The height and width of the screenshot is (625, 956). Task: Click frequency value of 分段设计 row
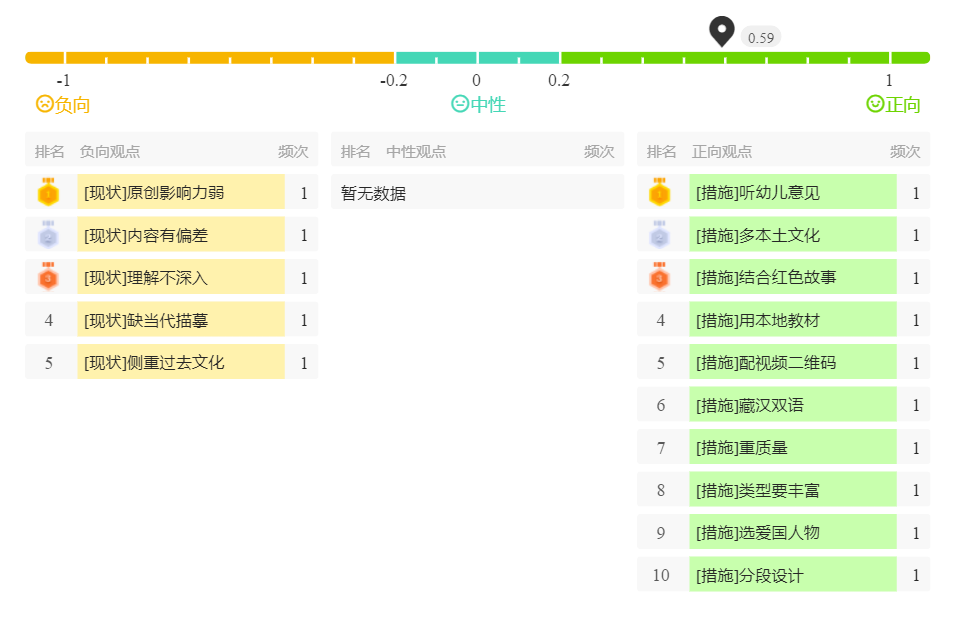point(916,575)
